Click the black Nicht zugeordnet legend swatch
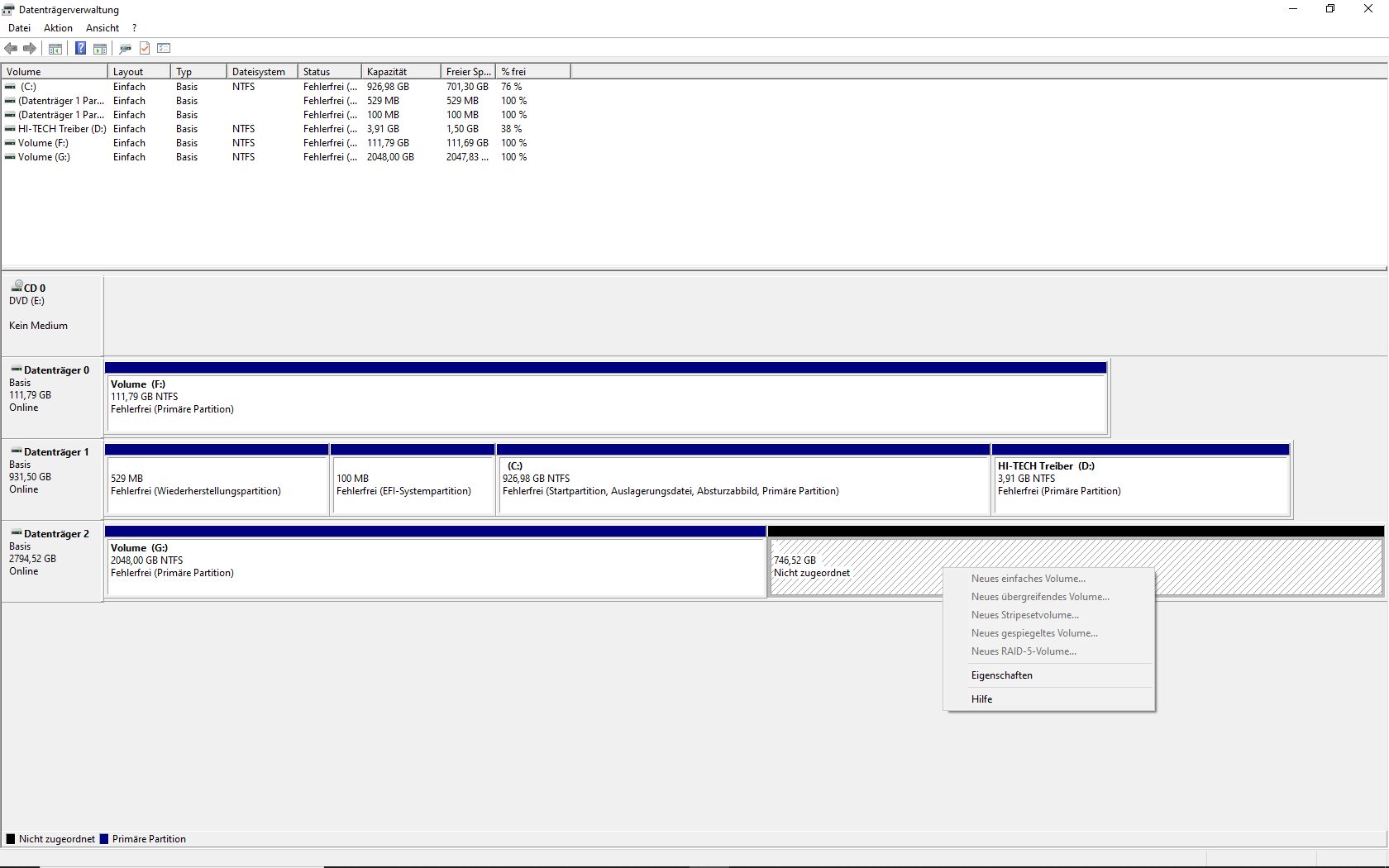 [11, 839]
